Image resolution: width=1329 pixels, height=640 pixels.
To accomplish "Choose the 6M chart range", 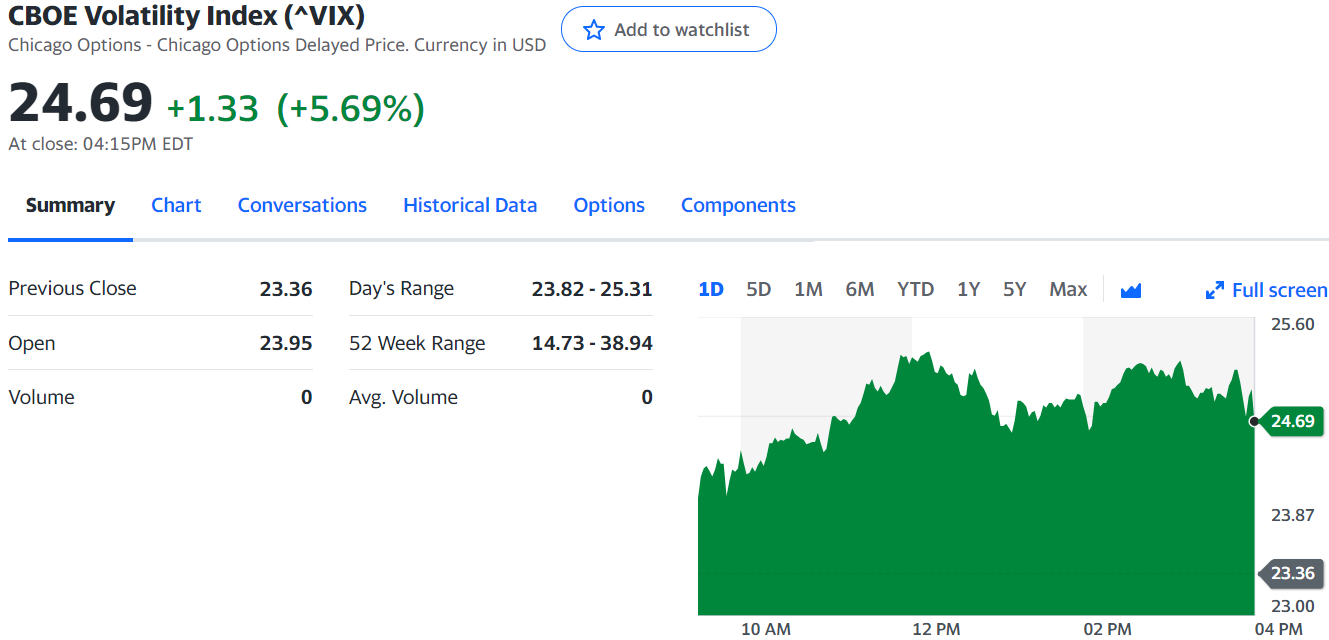I will [x=860, y=290].
